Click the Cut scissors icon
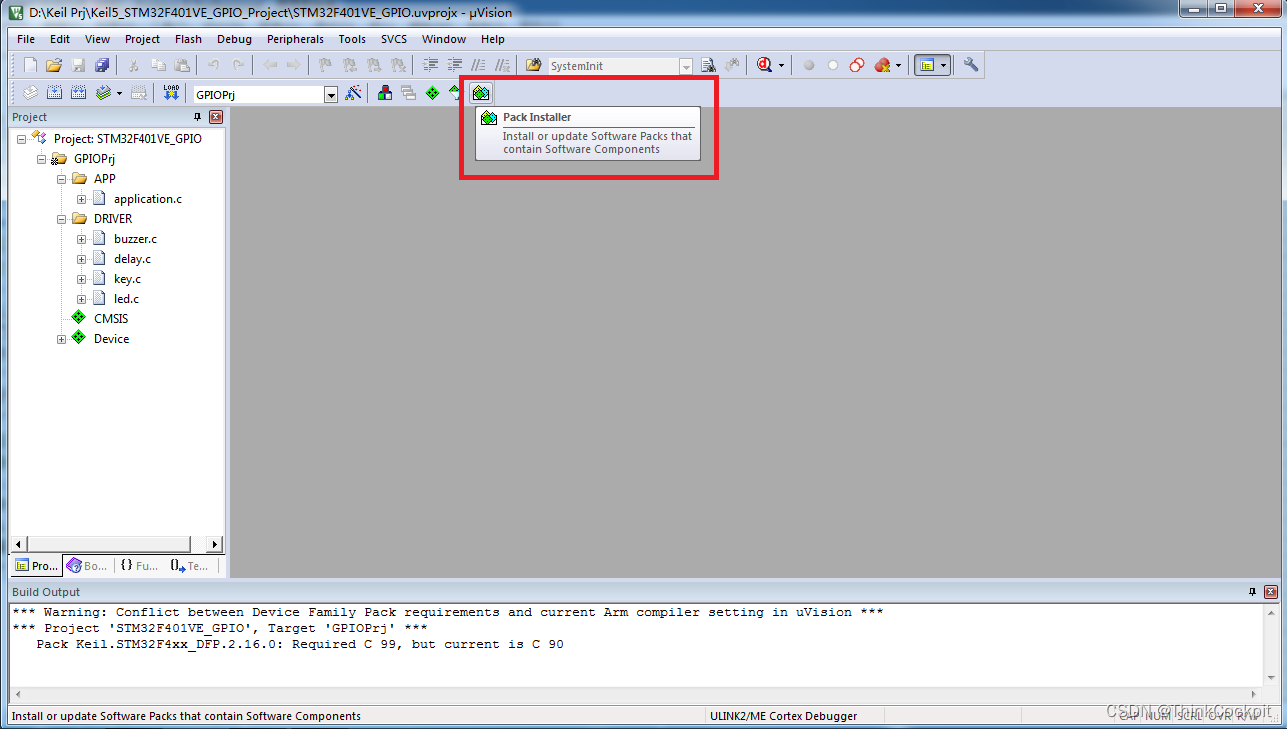 coord(133,65)
